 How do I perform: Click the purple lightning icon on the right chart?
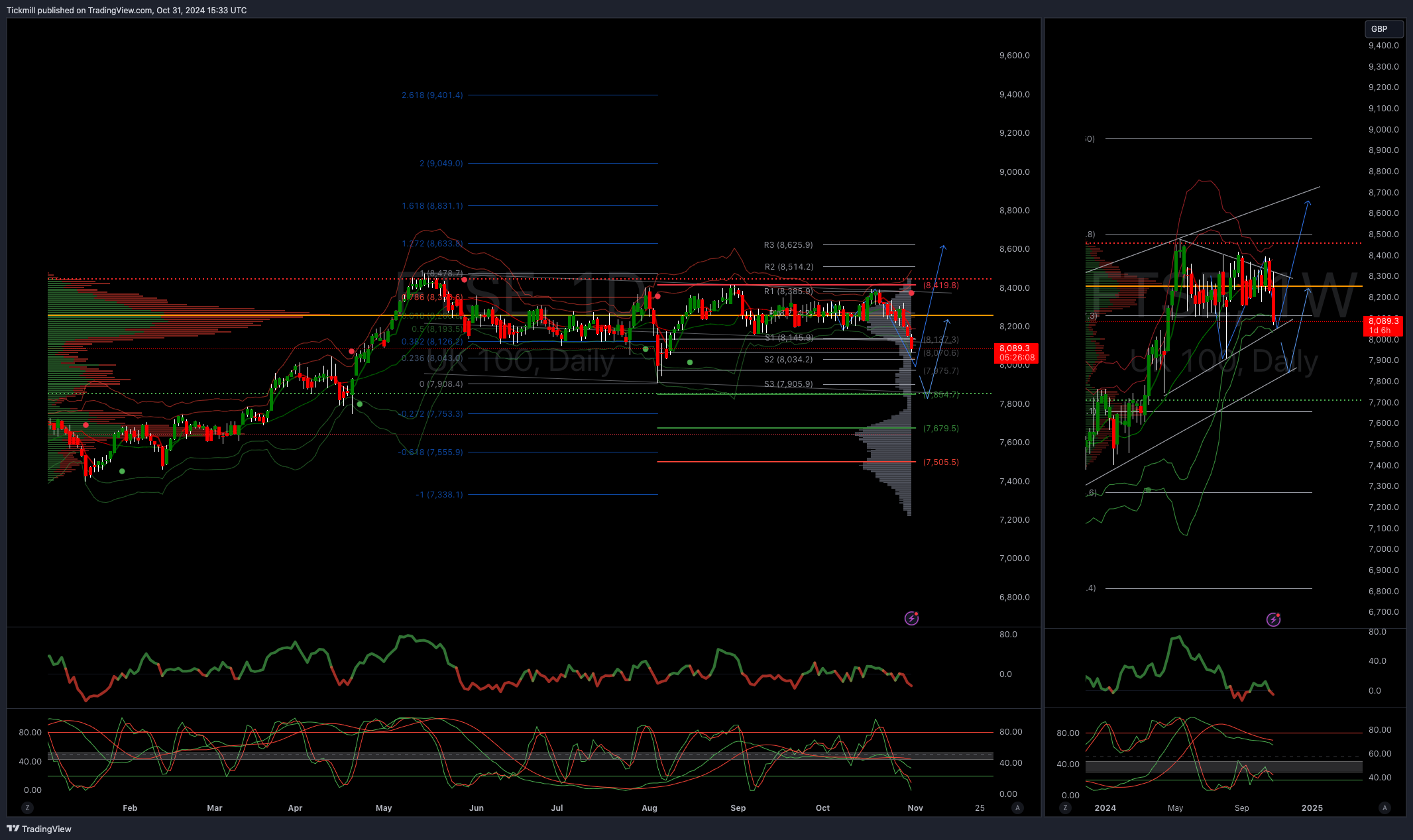click(x=1273, y=619)
